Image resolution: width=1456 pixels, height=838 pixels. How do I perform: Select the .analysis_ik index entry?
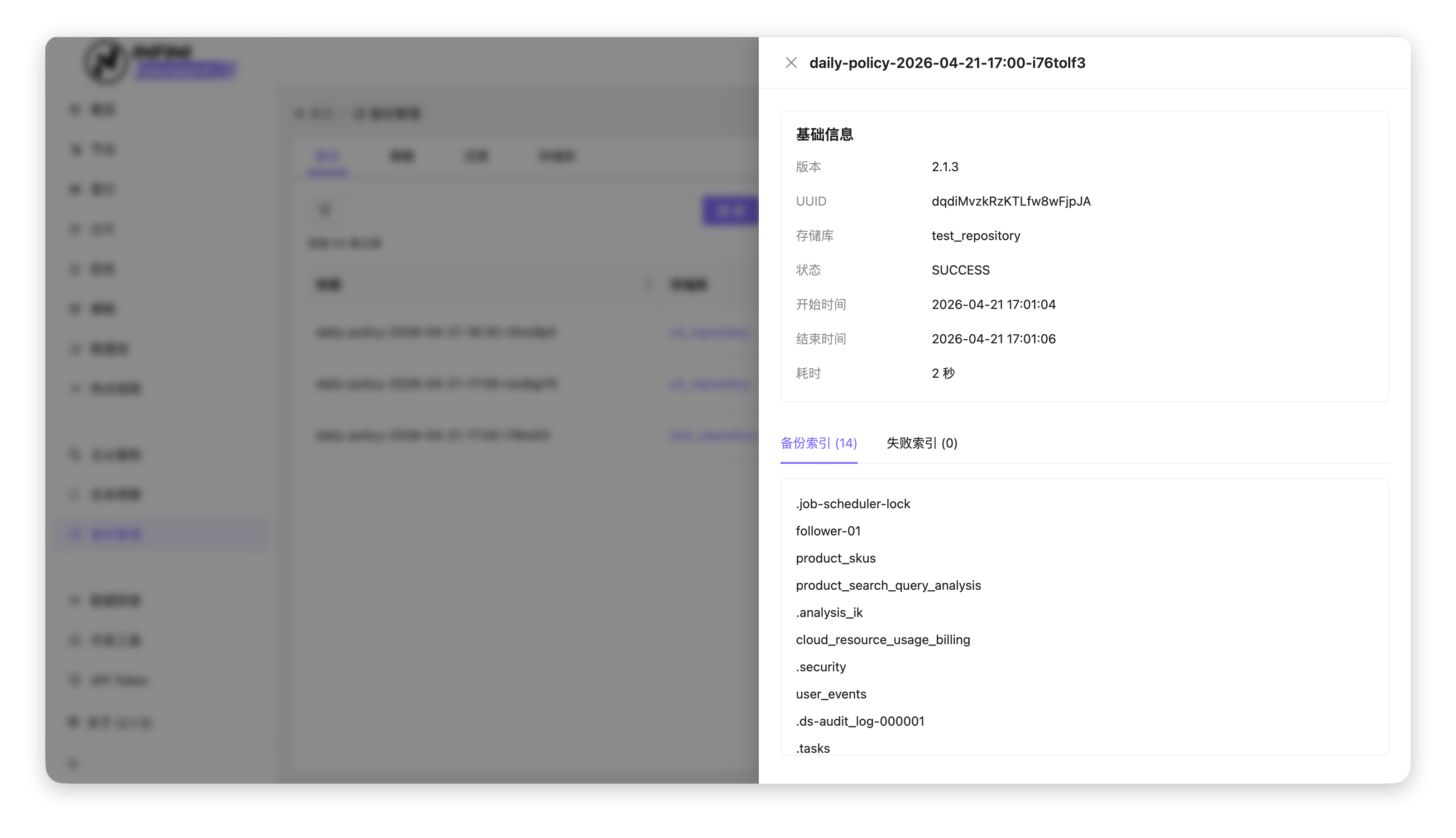829,612
